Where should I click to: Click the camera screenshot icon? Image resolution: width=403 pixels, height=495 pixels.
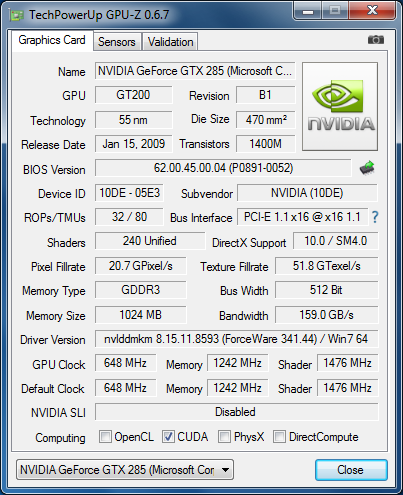point(376,40)
